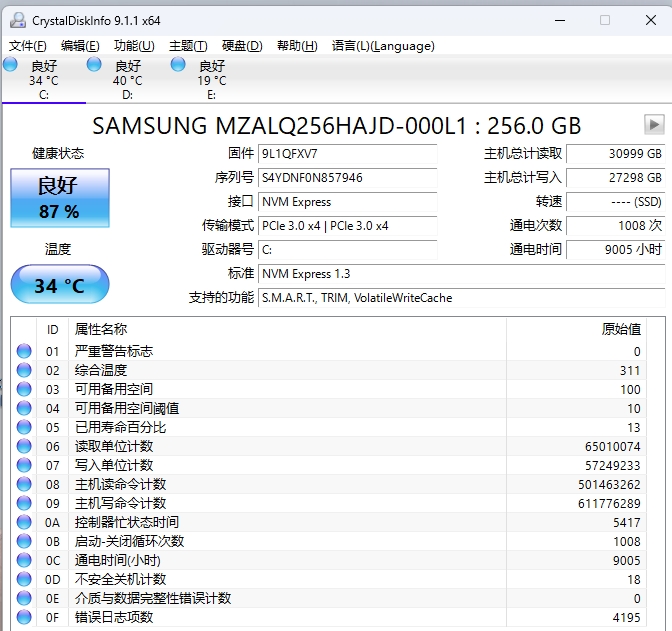
Task: Click the status orb for 综合温度
Action: [x=24, y=370]
